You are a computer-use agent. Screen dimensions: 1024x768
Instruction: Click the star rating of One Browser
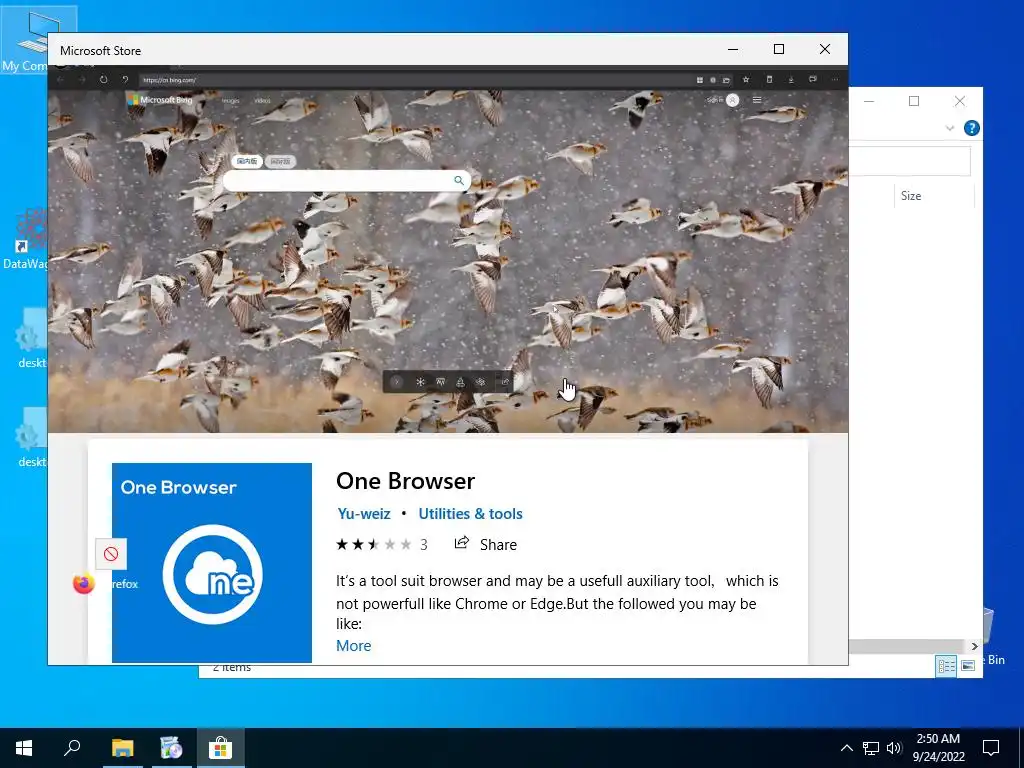374,544
